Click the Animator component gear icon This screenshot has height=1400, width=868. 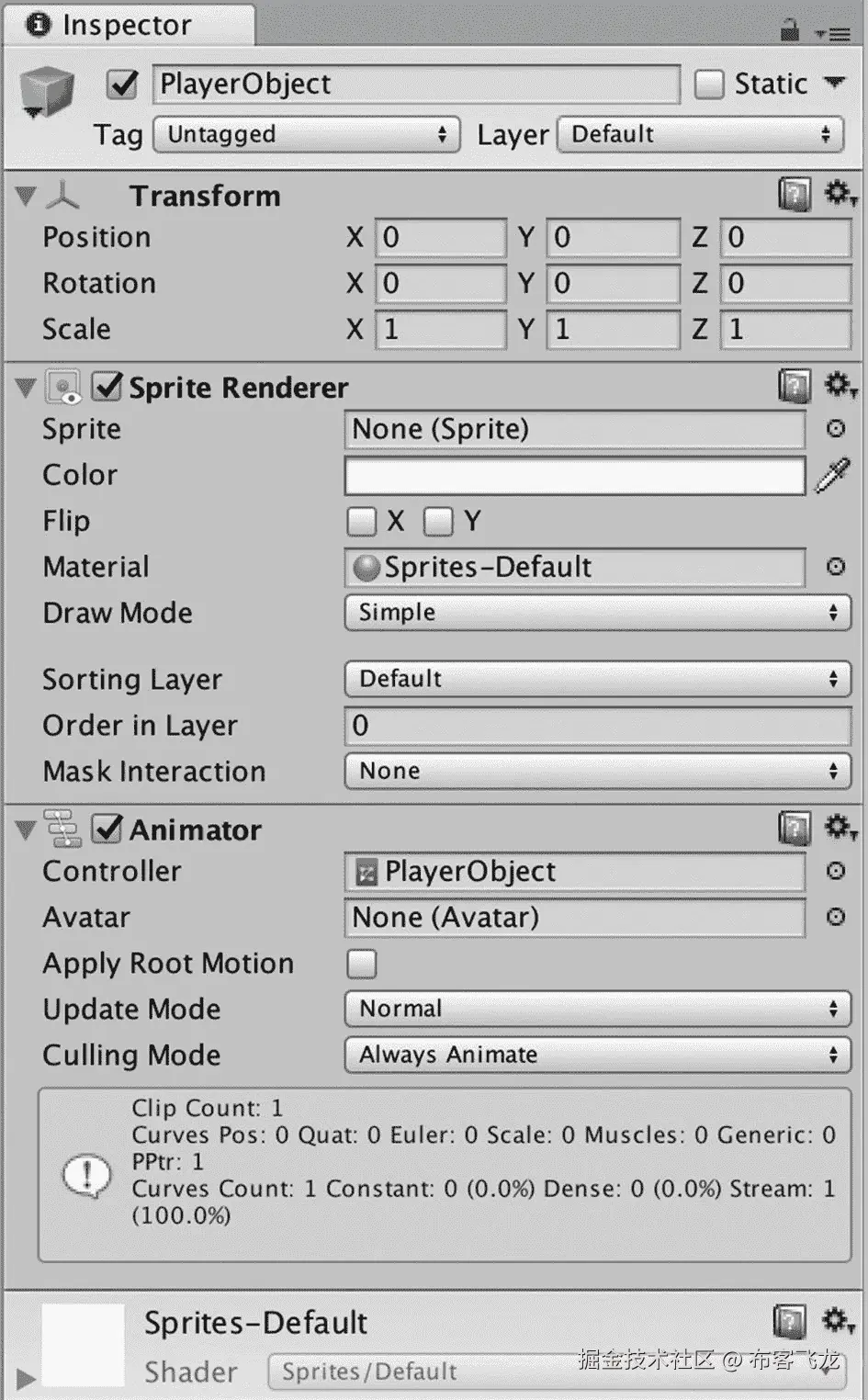click(x=839, y=828)
